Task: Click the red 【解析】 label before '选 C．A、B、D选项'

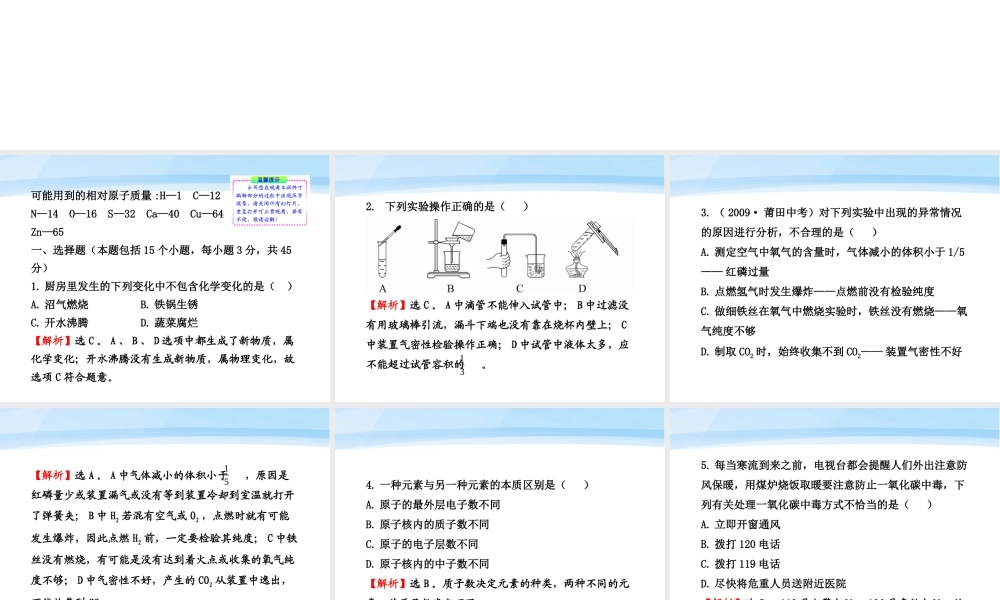Action: click(x=52, y=341)
